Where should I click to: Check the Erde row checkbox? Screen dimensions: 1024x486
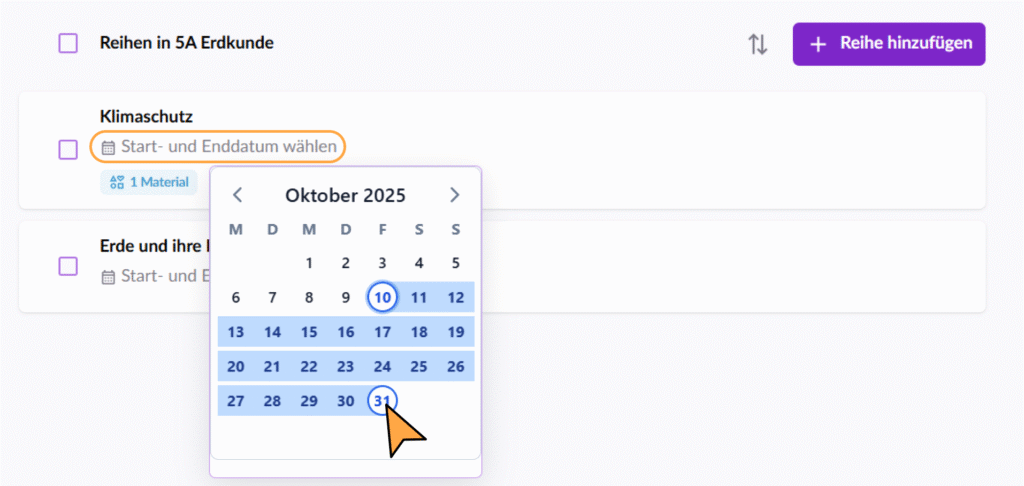point(68,266)
